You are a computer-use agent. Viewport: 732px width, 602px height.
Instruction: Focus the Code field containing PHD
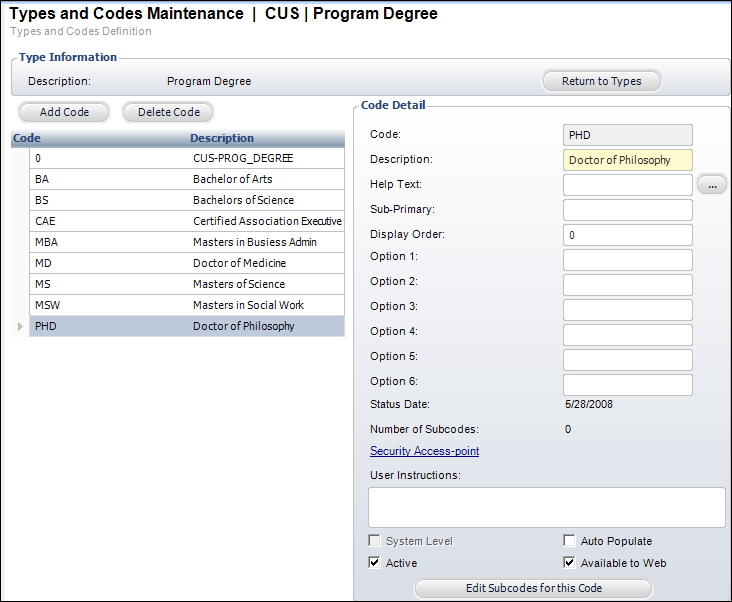tap(627, 135)
